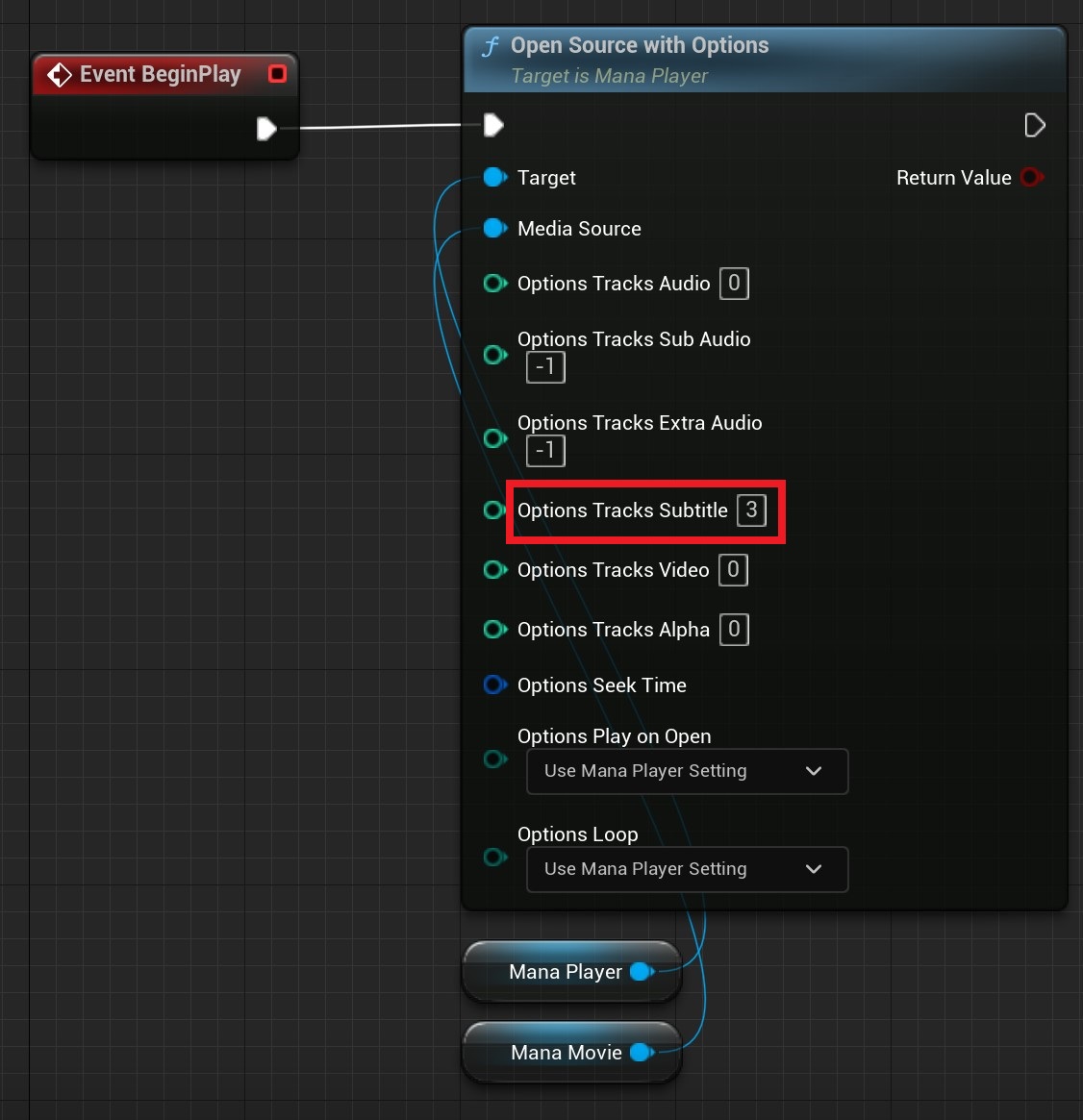
Task: Click the Target pin label
Action: click(546, 178)
